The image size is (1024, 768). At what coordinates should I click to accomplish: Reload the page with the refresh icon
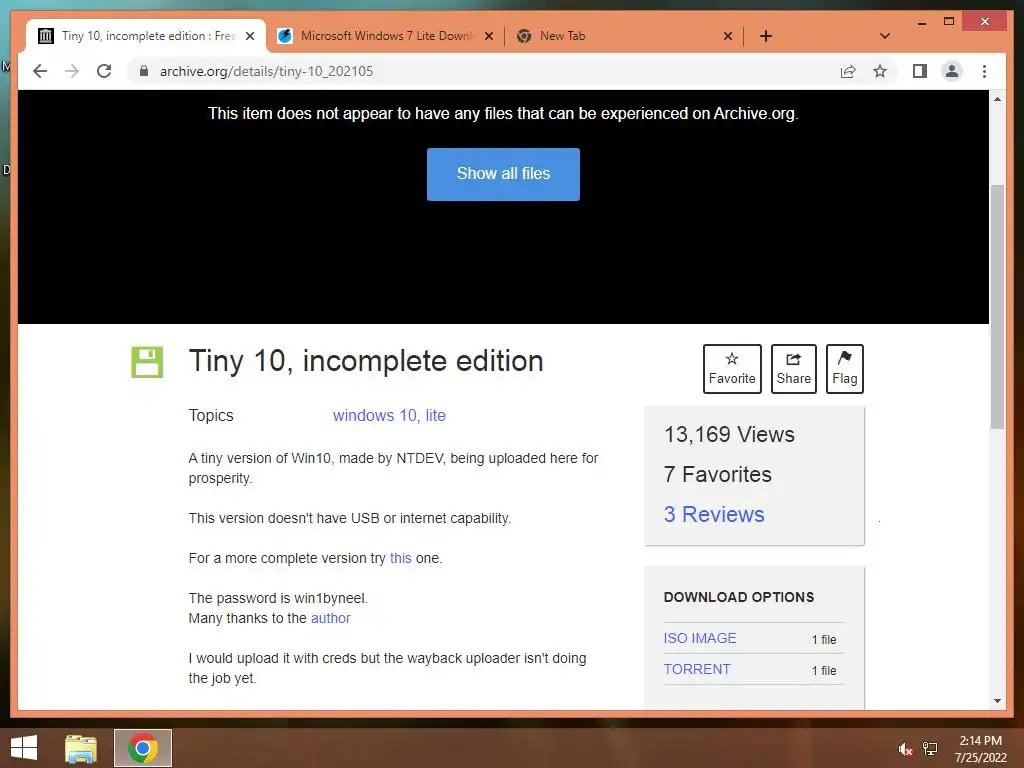click(104, 71)
